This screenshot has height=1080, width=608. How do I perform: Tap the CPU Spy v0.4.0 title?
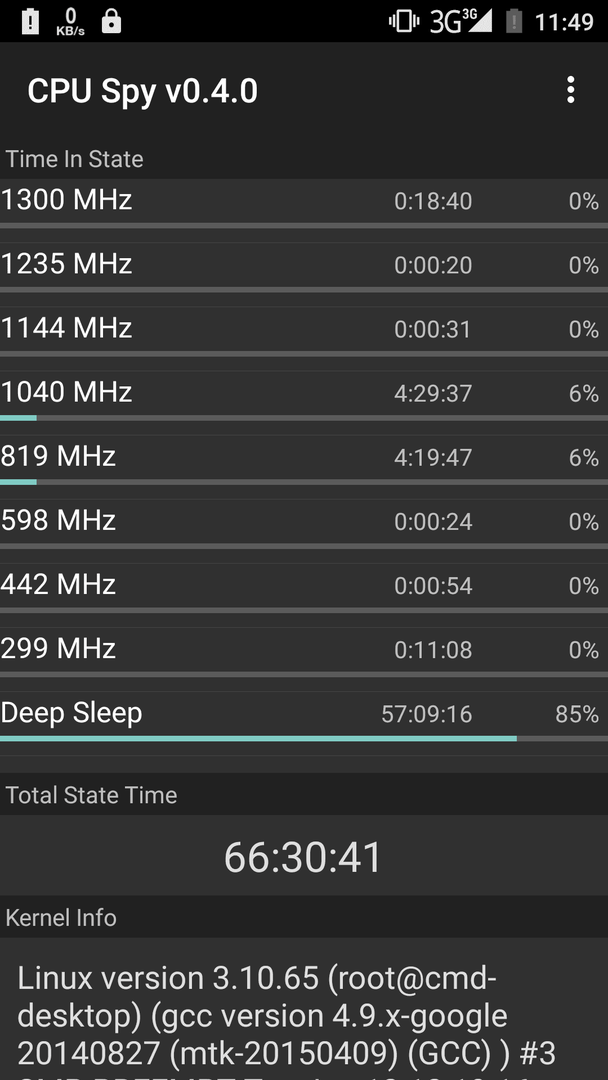pos(143,92)
